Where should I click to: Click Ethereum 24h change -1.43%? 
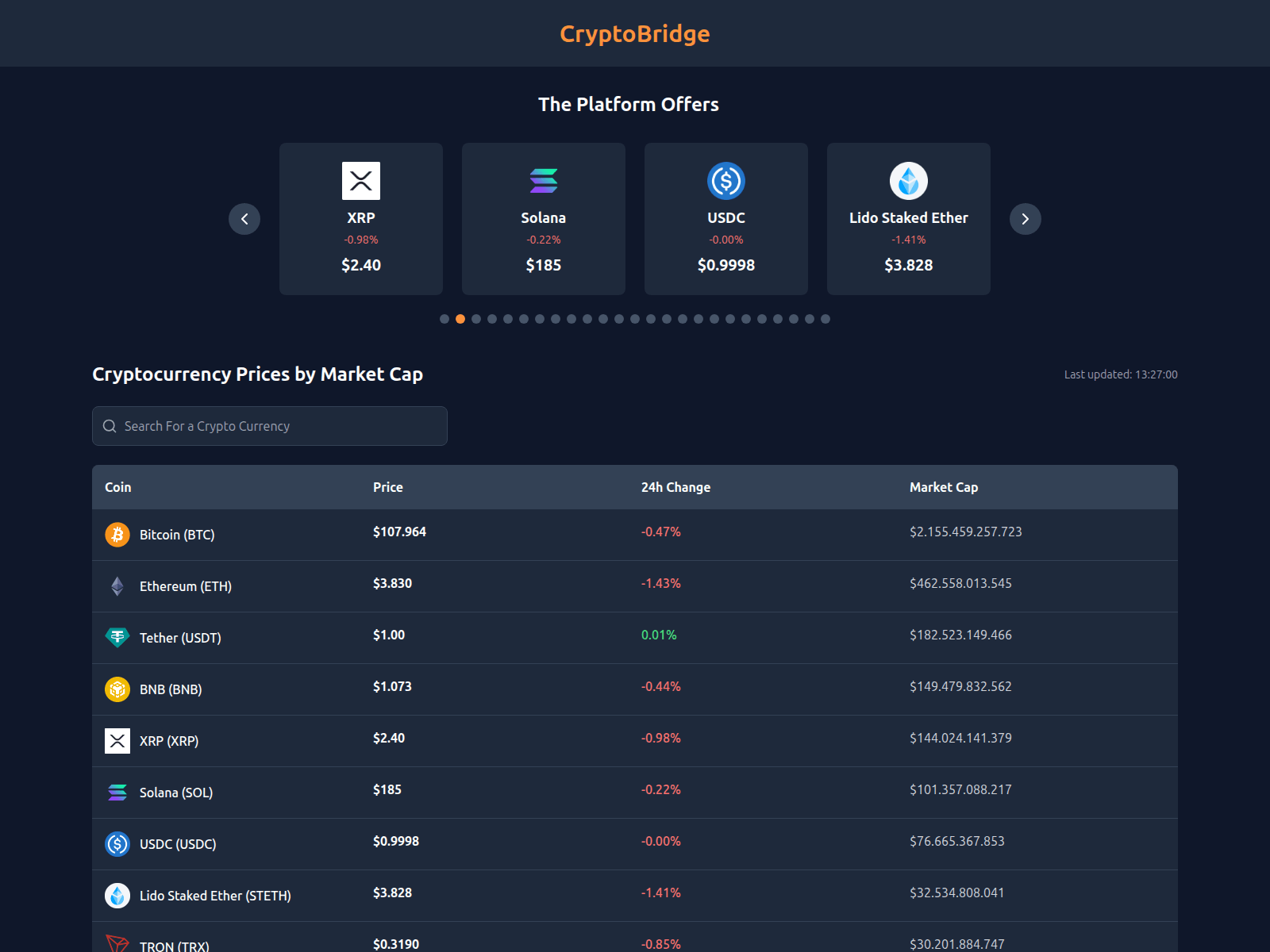pos(661,583)
